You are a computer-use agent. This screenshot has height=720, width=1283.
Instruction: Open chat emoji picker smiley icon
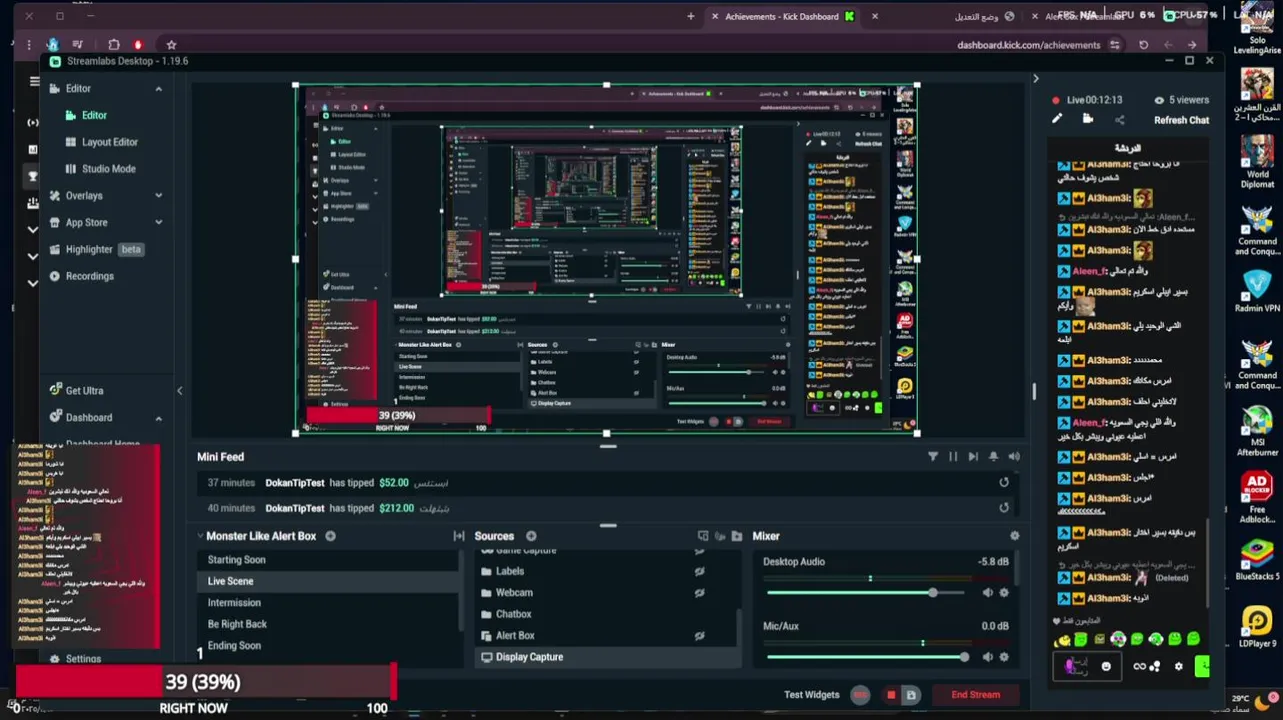click(1106, 666)
